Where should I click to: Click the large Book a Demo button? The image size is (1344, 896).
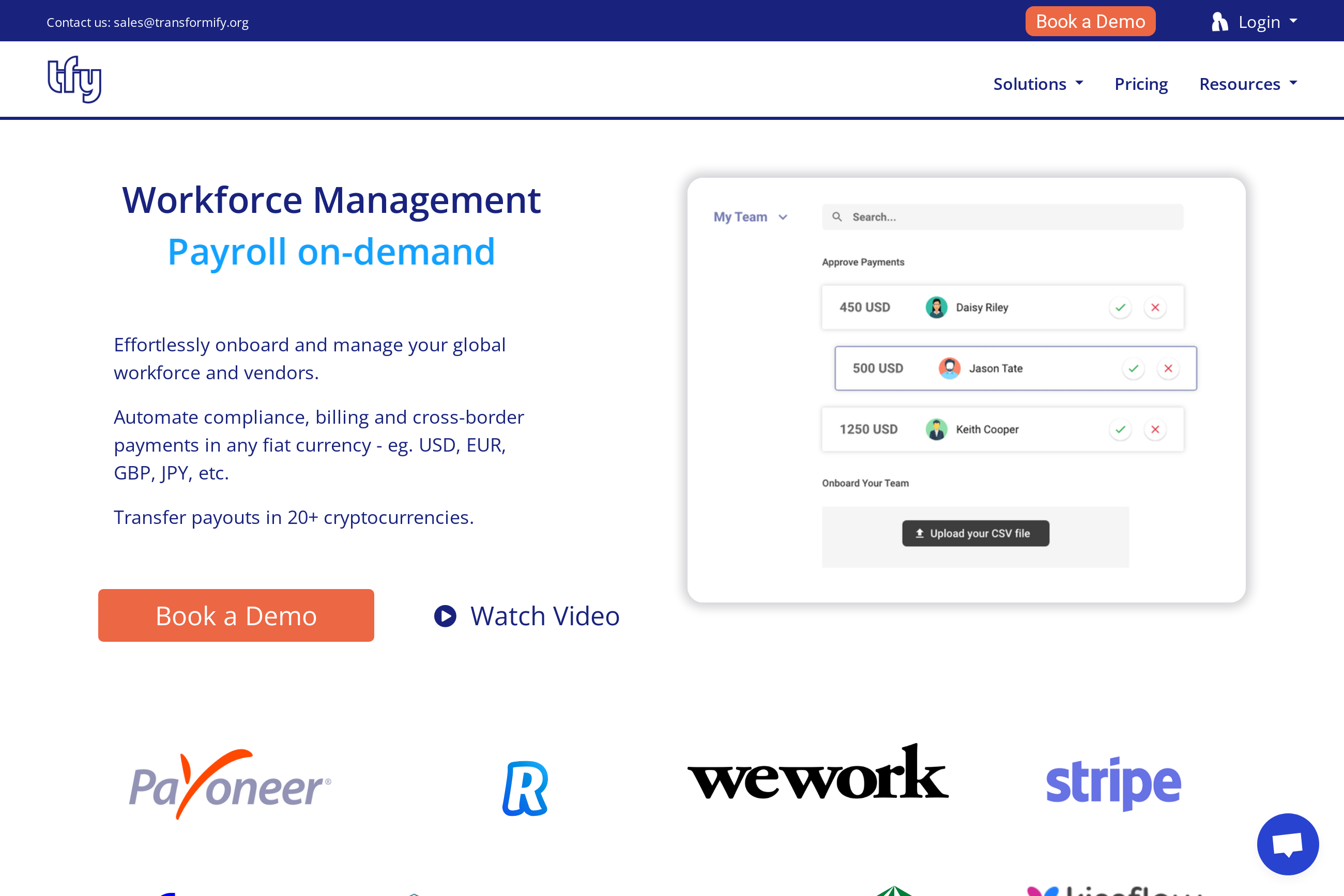pos(236,615)
